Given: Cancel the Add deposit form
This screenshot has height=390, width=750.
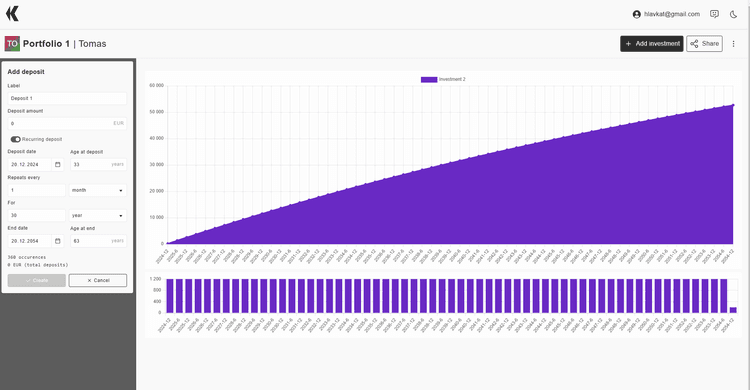Looking at the screenshot, I should click(x=98, y=280).
